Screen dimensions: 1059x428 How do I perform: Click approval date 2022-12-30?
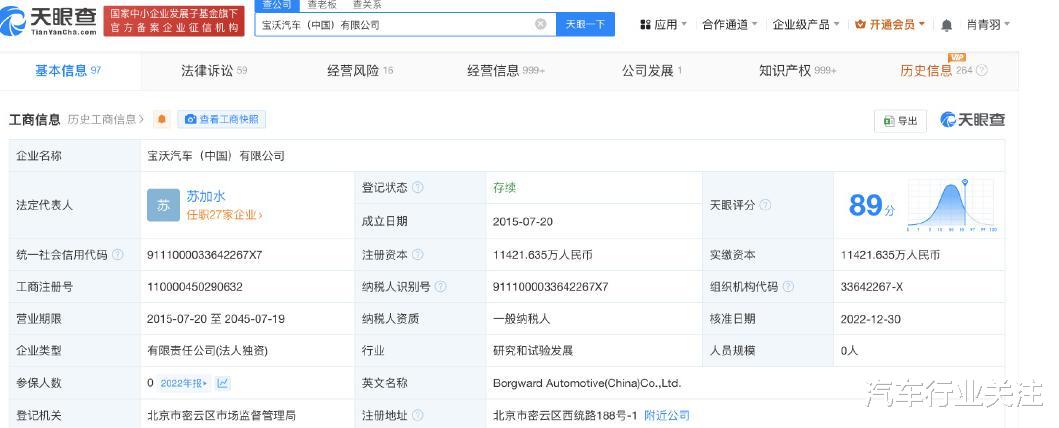click(x=871, y=319)
